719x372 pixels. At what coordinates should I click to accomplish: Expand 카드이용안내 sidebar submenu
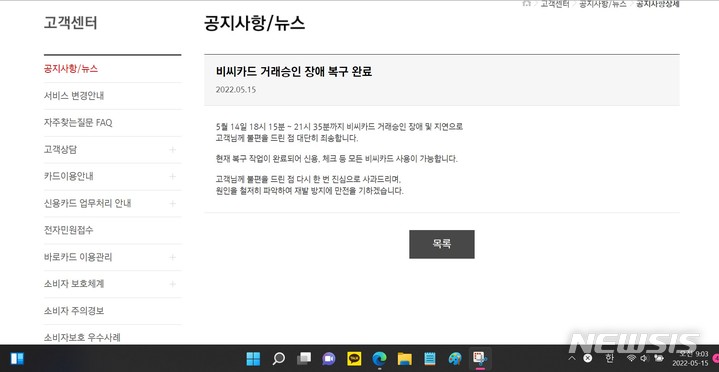pyautogui.click(x=172, y=177)
